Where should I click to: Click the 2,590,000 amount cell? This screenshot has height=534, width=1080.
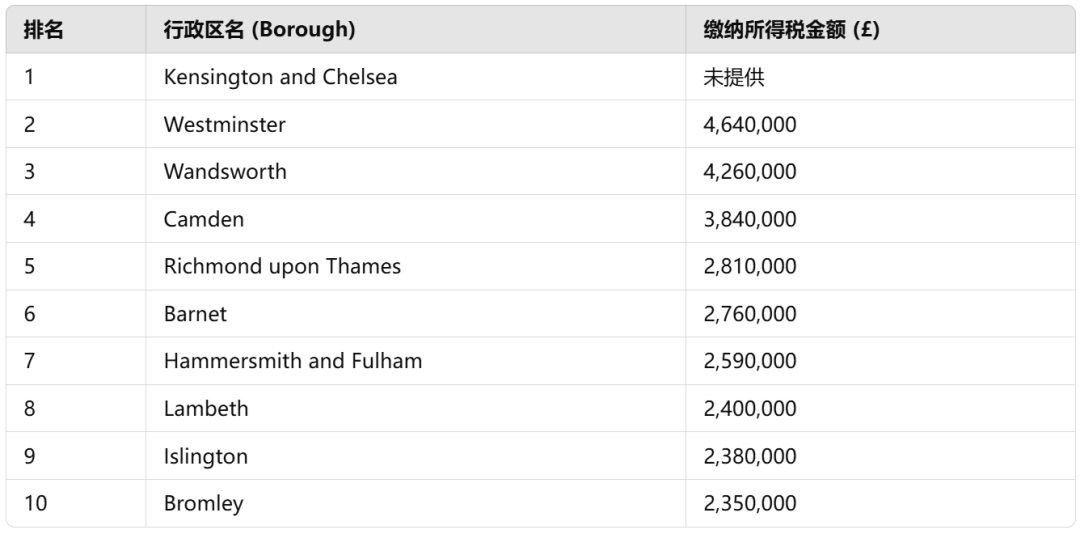tap(880, 361)
